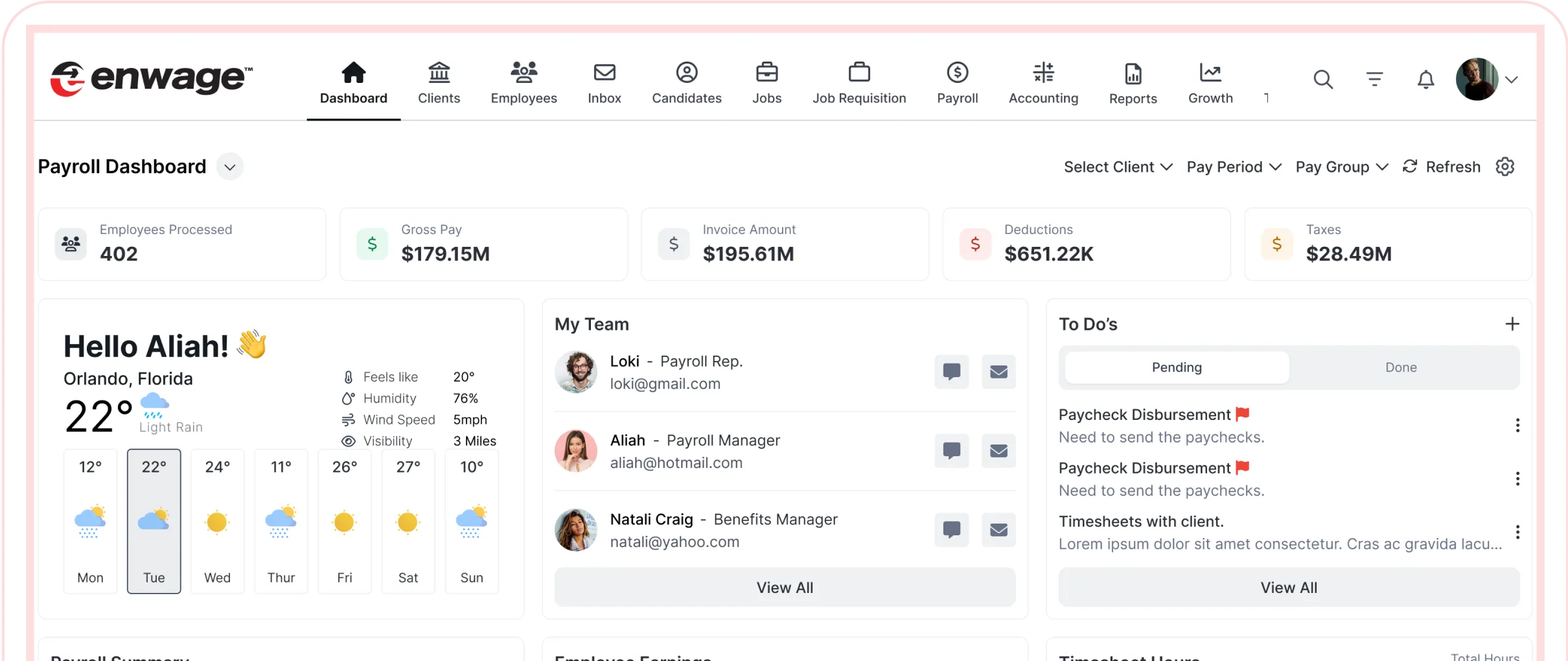1568x661 pixels.
Task: Select Wed in weather forecast
Action: [x=218, y=522]
